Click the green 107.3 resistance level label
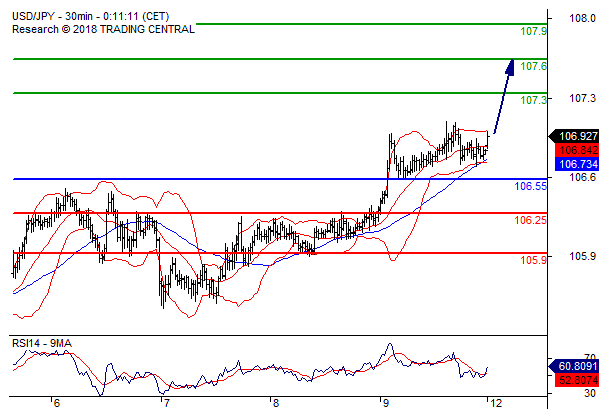Image resolution: width=614 pixels, height=418 pixels. (533, 100)
